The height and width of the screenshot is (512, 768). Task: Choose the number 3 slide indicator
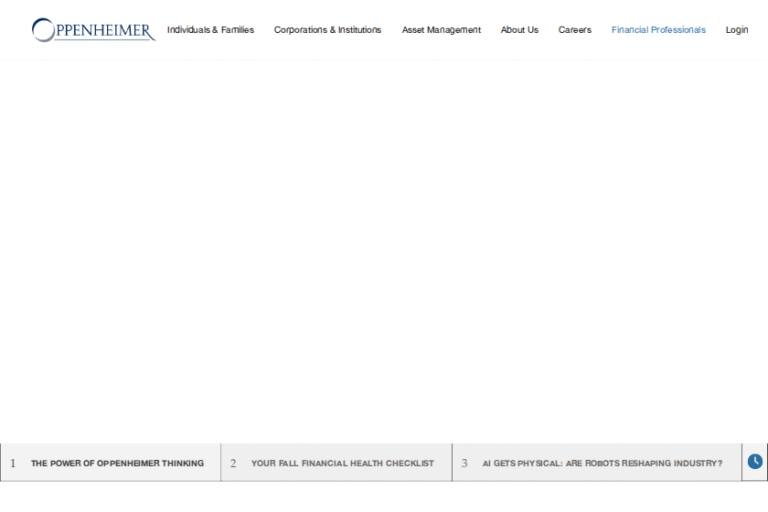464,464
